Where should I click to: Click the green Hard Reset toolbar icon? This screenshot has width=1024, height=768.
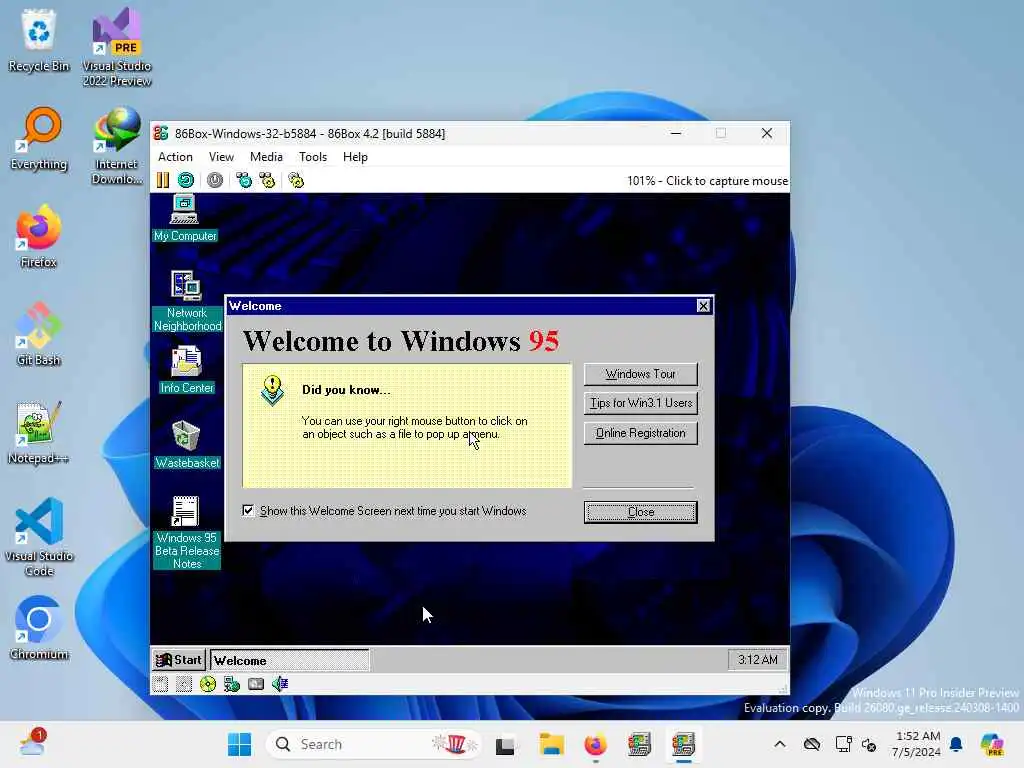click(x=186, y=180)
